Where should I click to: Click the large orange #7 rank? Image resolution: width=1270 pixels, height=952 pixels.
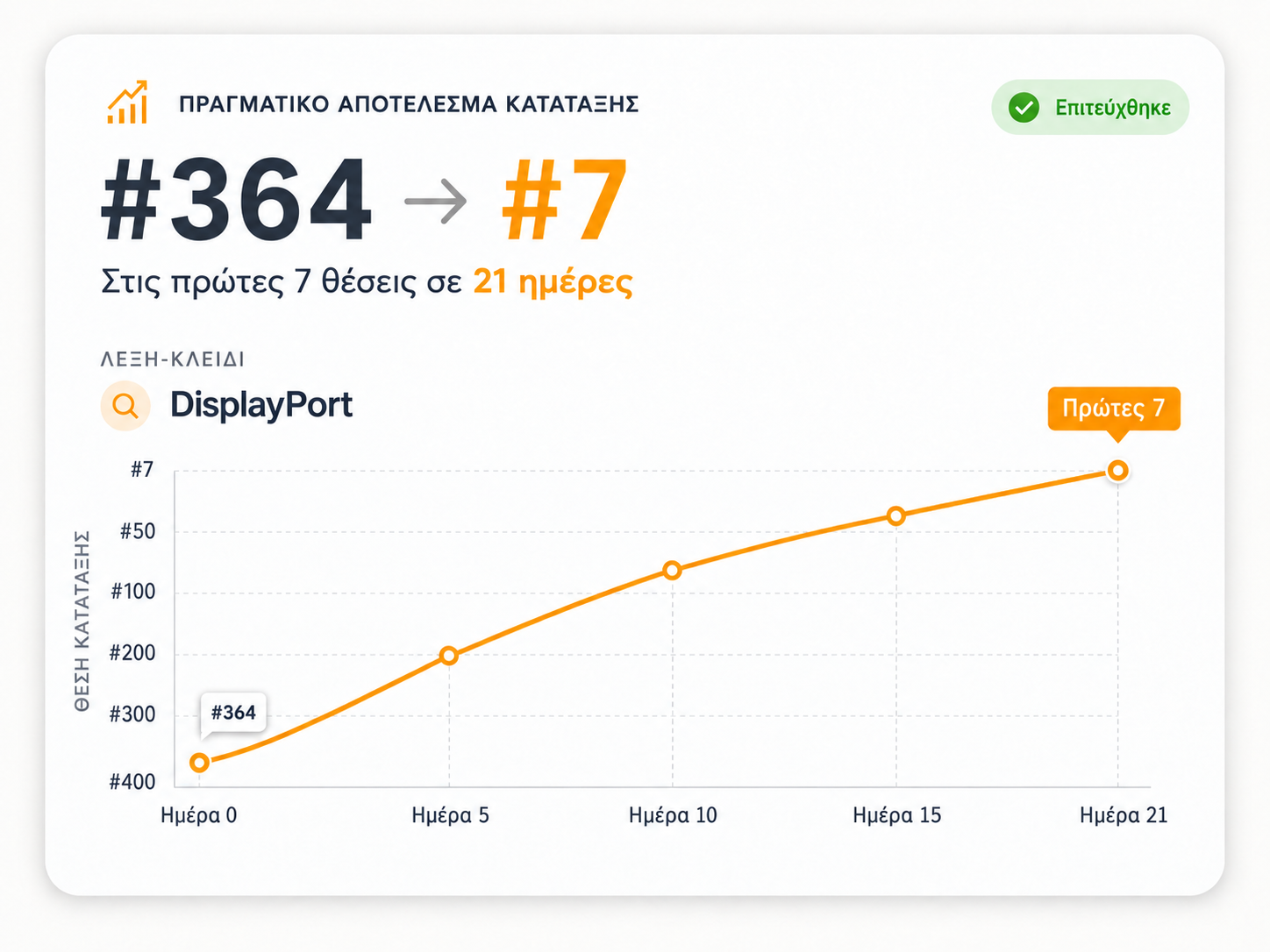pos(564,201)
